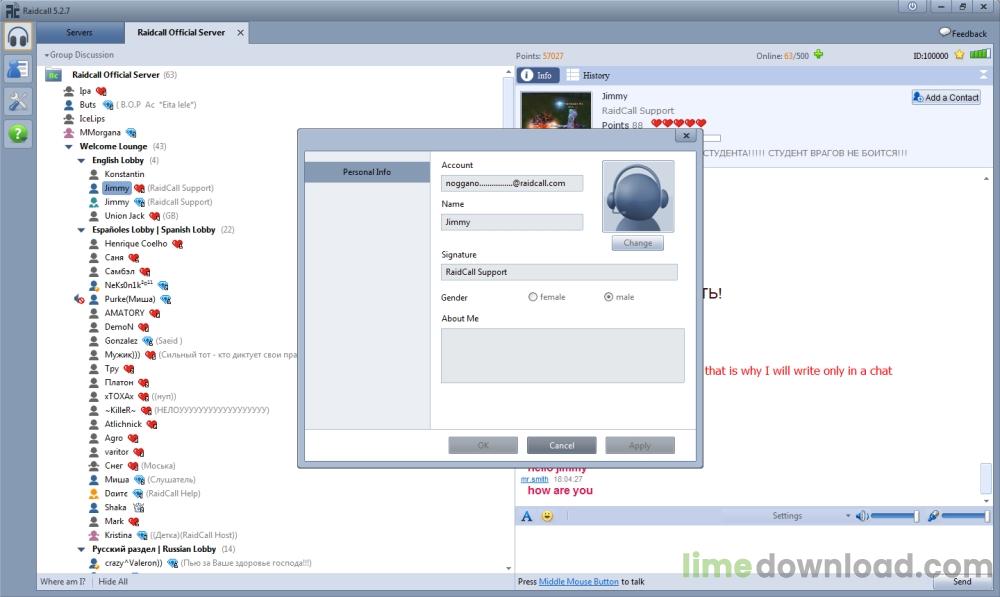Mute the speaker volume icon
The height and width of the screenshot is (597, 1000).
[862, 516]
